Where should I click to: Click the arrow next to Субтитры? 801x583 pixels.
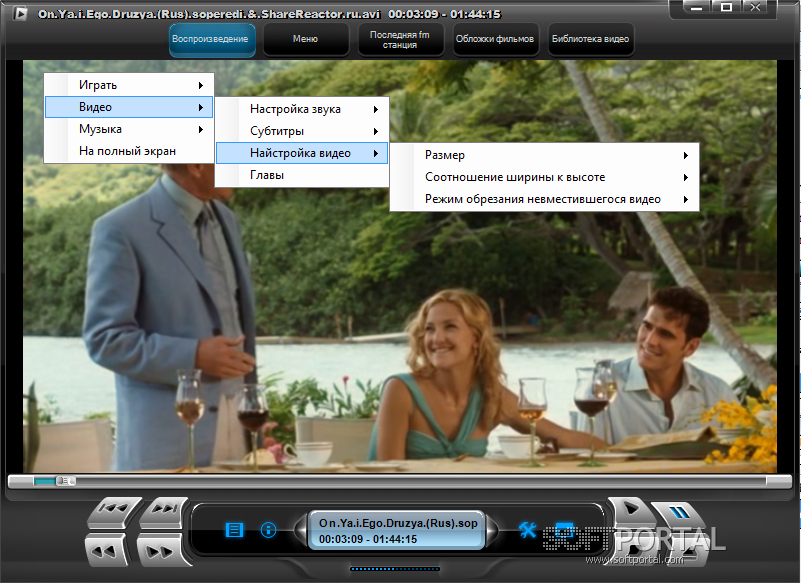pos(376,131)
